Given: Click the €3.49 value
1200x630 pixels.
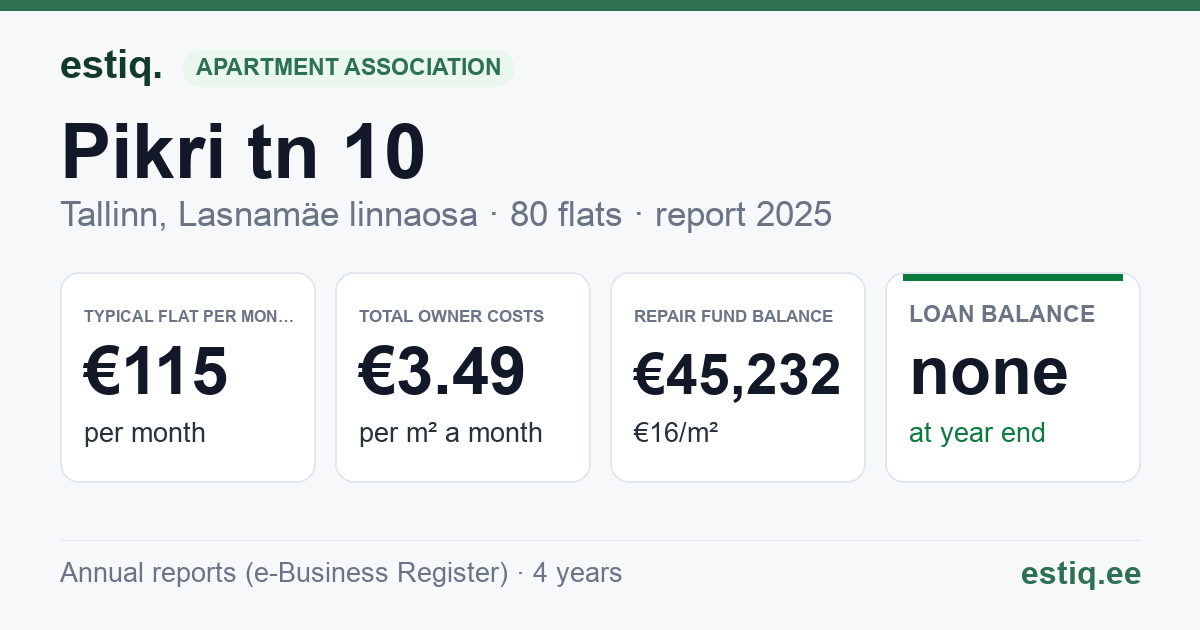Looking at the screenshot, I should click(x=442, y=372).
